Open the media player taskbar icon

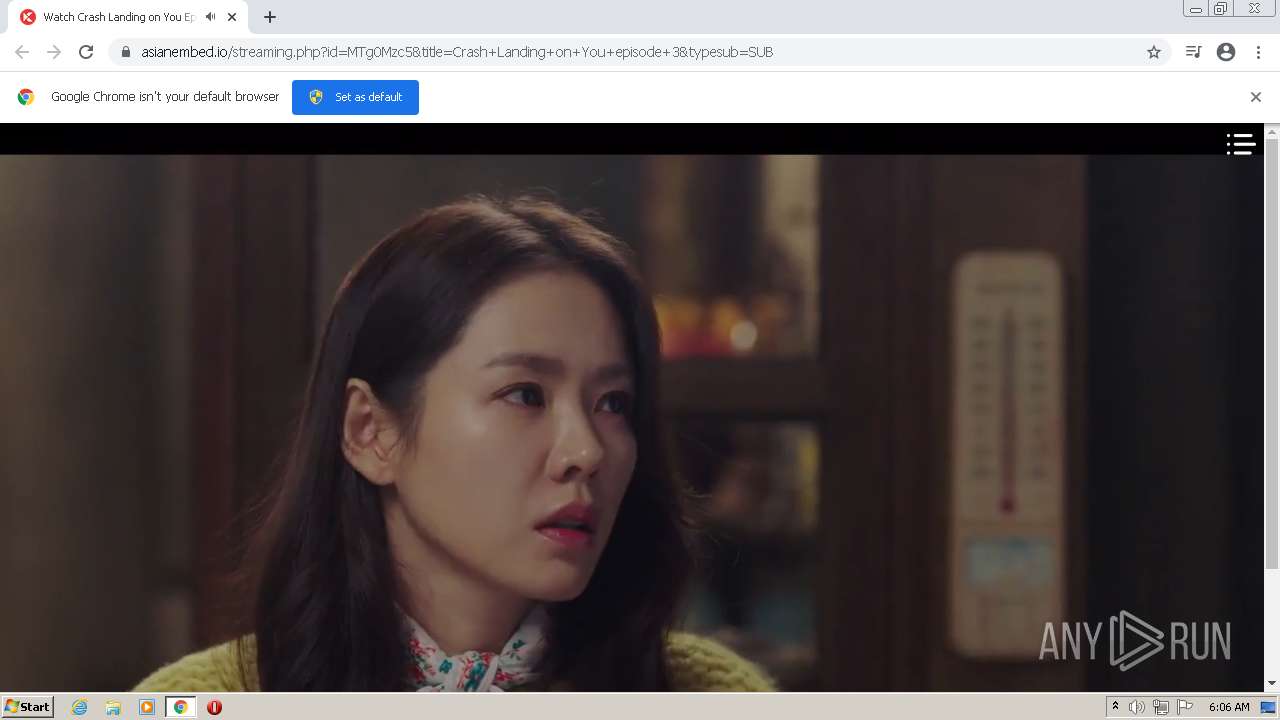pyautogui.click(x=147, y=707)
